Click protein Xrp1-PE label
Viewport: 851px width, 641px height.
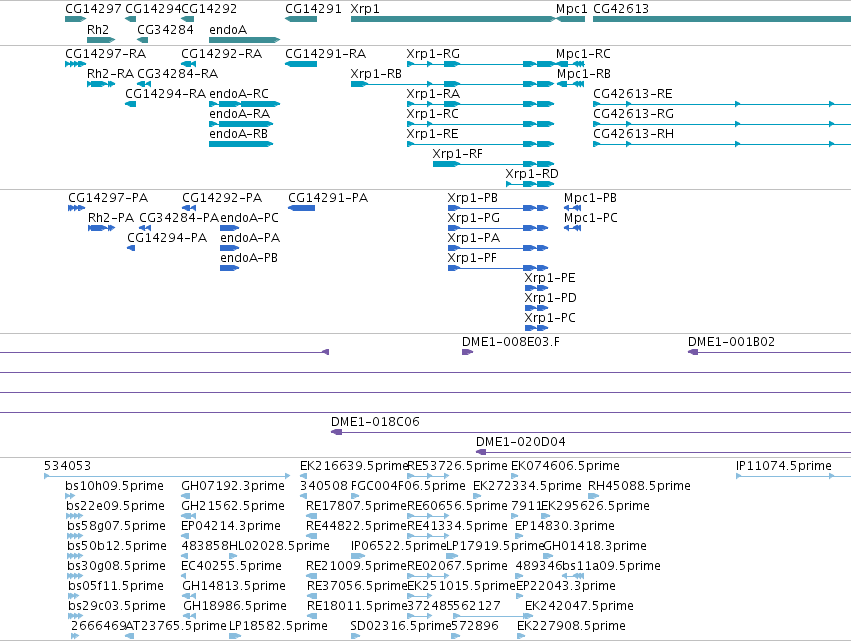550,277
